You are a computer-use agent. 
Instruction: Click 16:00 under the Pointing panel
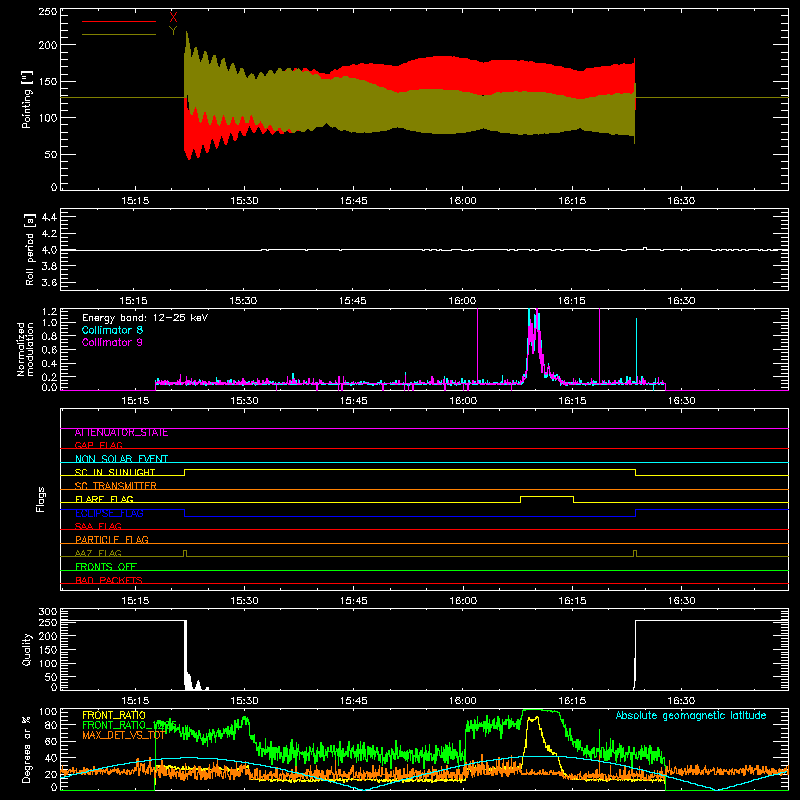point(463,201)
